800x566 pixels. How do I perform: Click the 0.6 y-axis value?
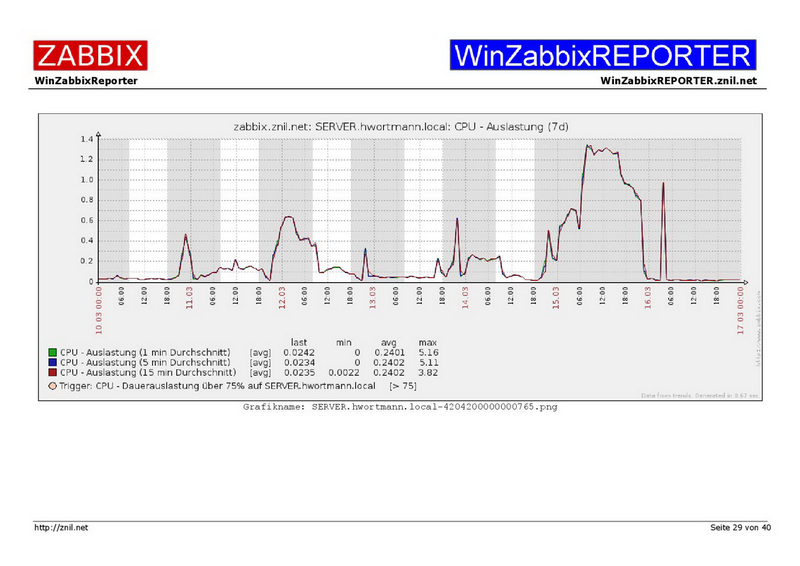pyautogui.click(x=87, y=220)
